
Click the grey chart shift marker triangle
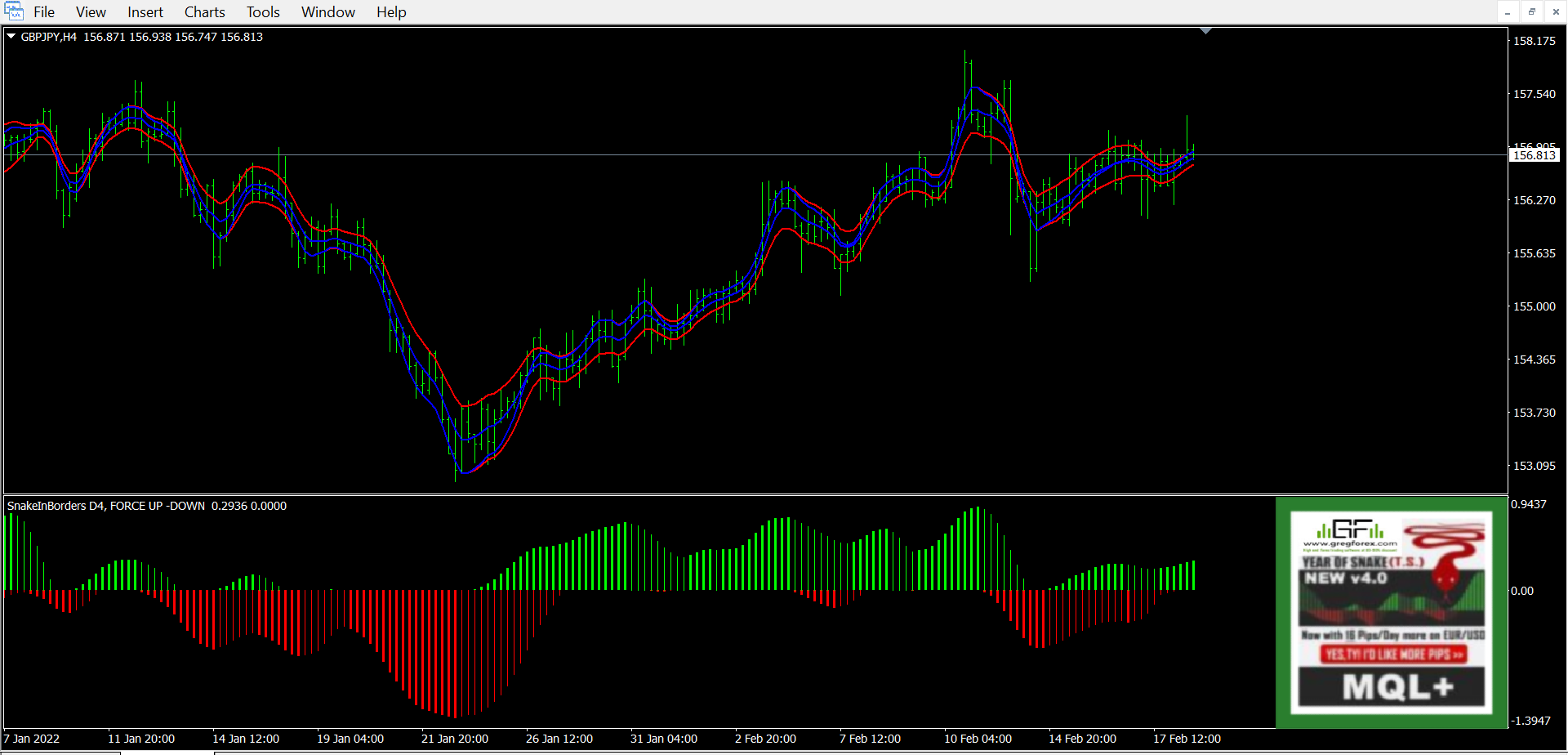click(x=1205, y=31)
